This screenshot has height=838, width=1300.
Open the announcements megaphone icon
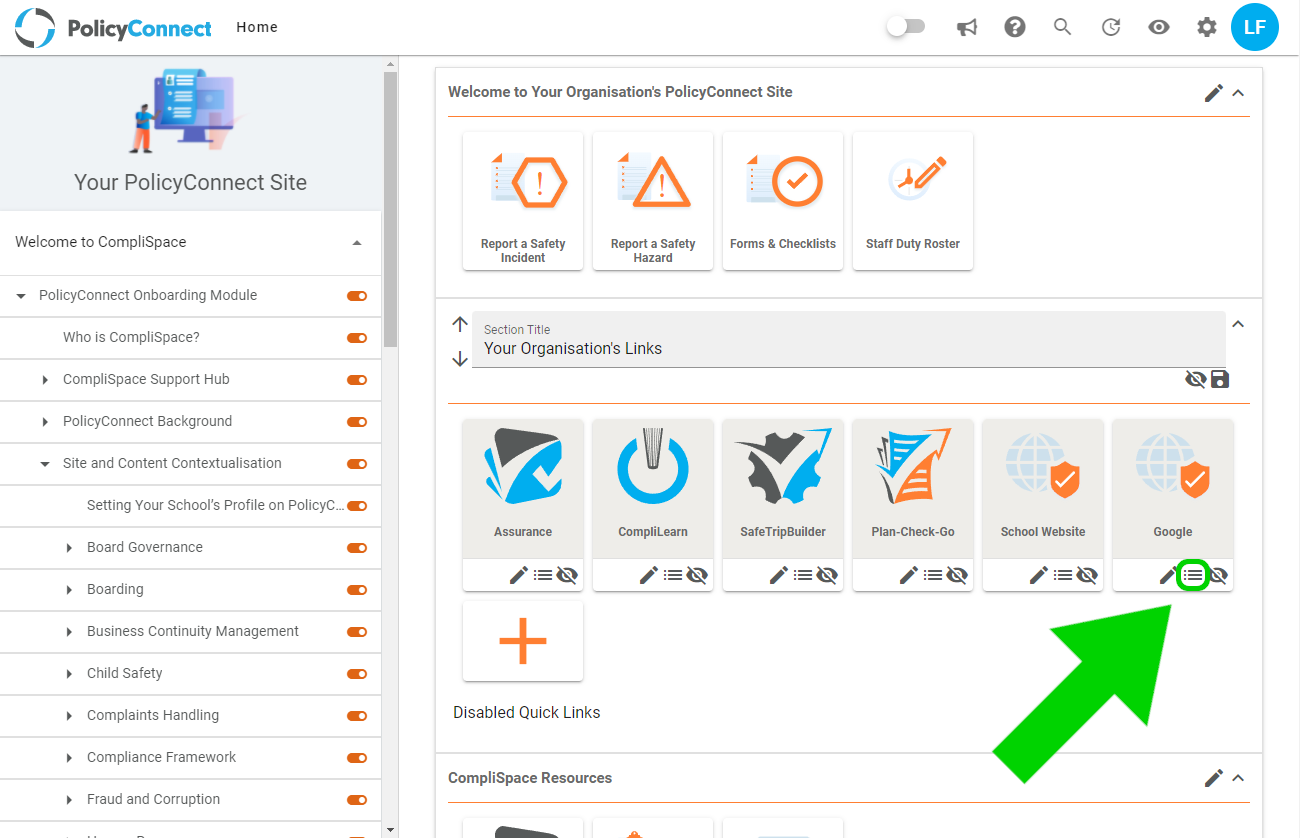pos(966,28)
